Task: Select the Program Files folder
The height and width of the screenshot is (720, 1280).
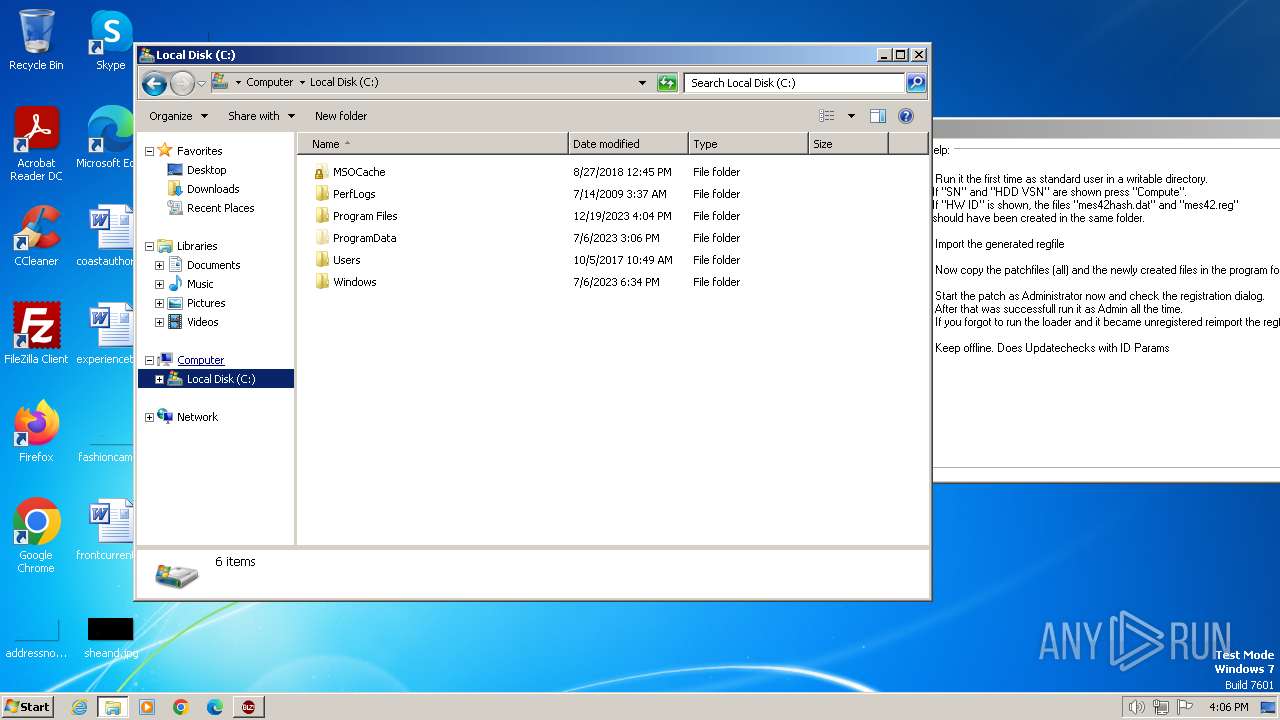Action: click(365, 216)
